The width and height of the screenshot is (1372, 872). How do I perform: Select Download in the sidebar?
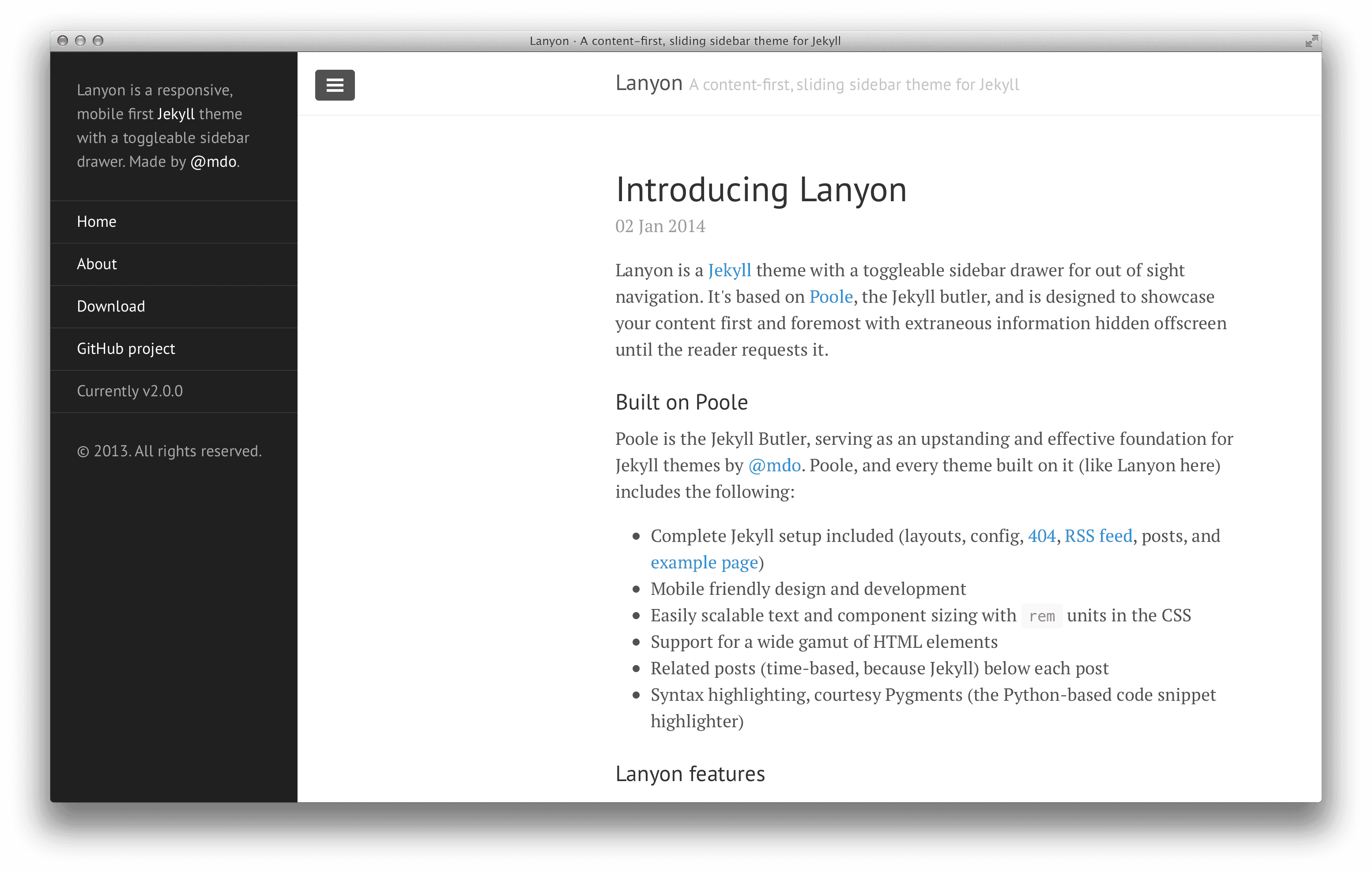coord(110,306)
